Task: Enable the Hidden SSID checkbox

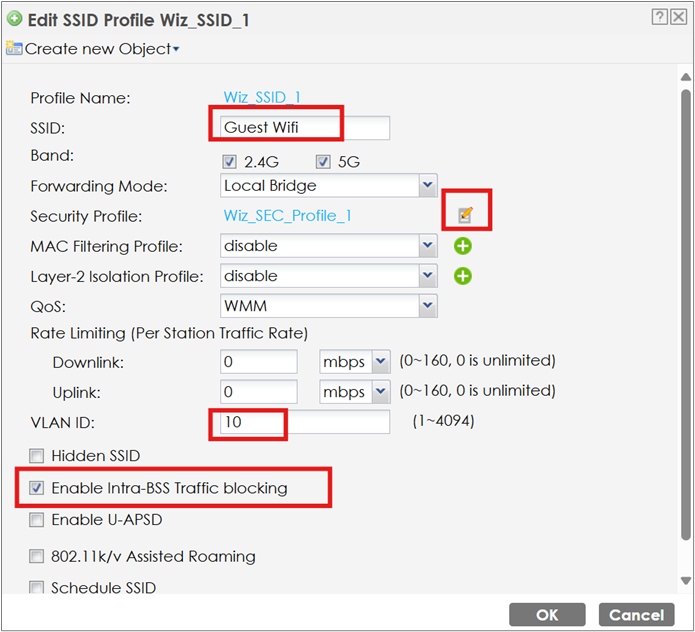Action: coord(36,456)
